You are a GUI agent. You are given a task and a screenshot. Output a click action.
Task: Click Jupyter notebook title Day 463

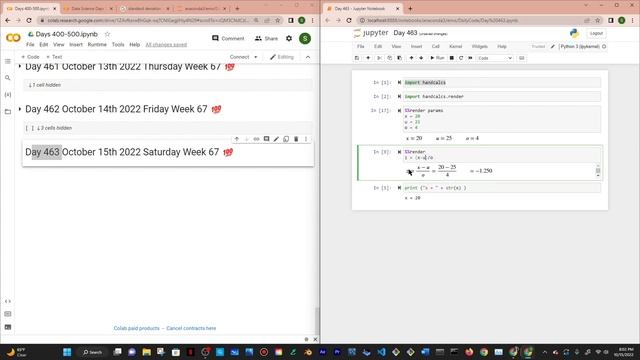pos(405,33)
